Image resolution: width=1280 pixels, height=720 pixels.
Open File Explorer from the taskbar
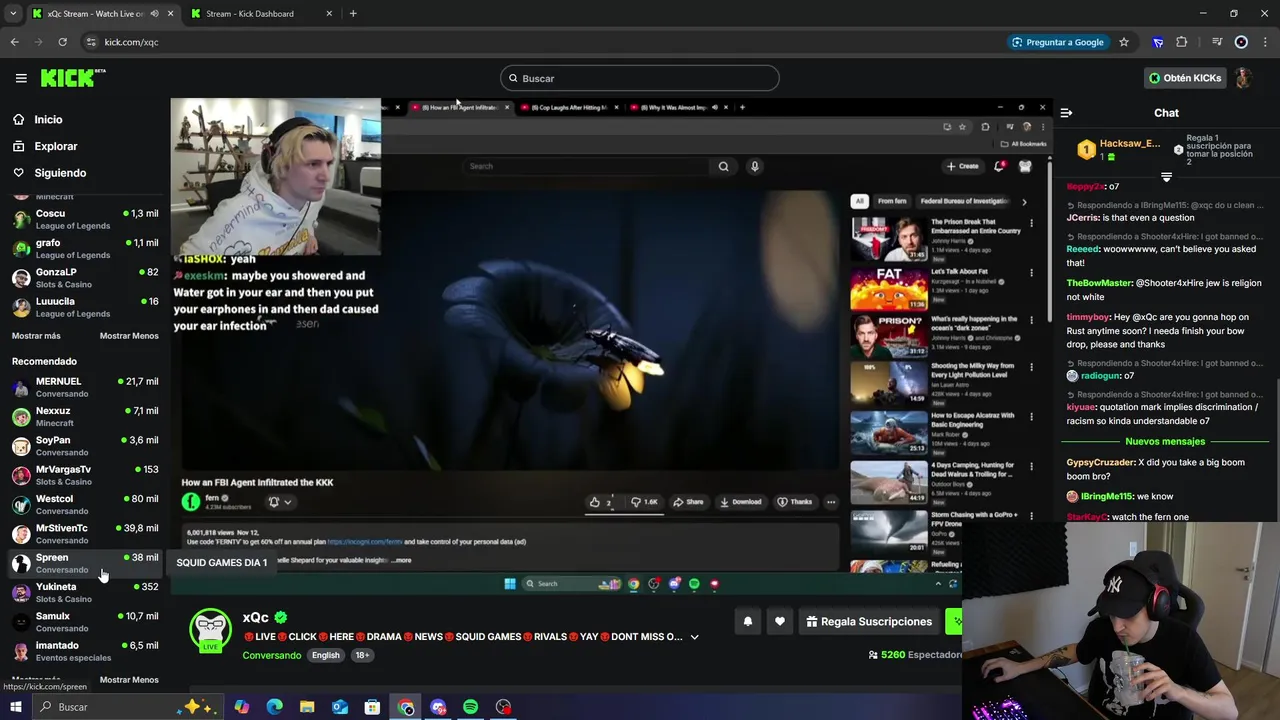pos(307,707)
